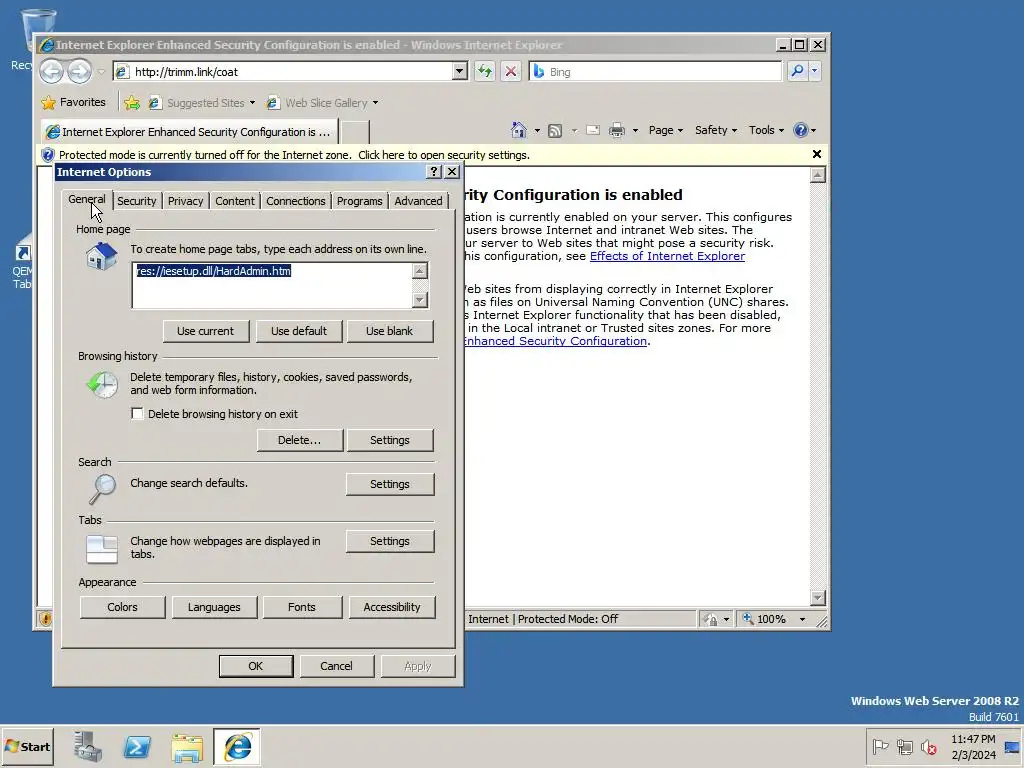Click the red Stop loading icon
The width and height of the screenshot is (1024, 768).
point(511,71)
